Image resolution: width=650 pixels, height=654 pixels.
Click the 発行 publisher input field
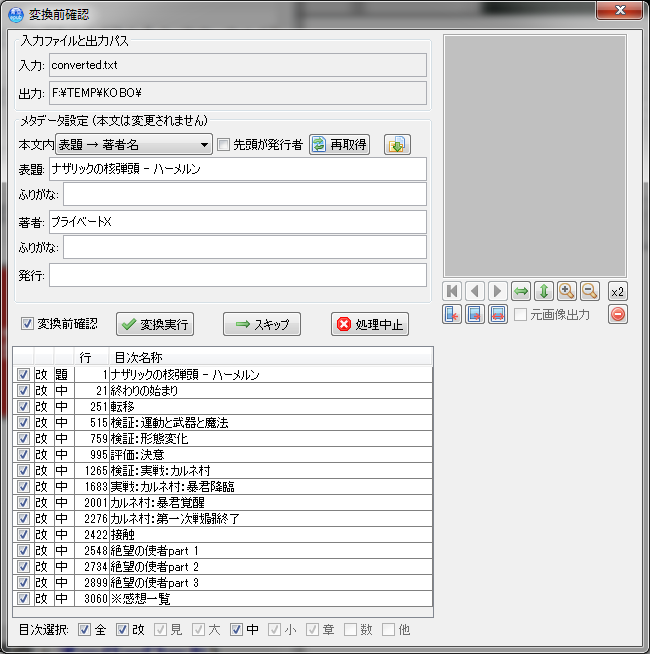238,275
